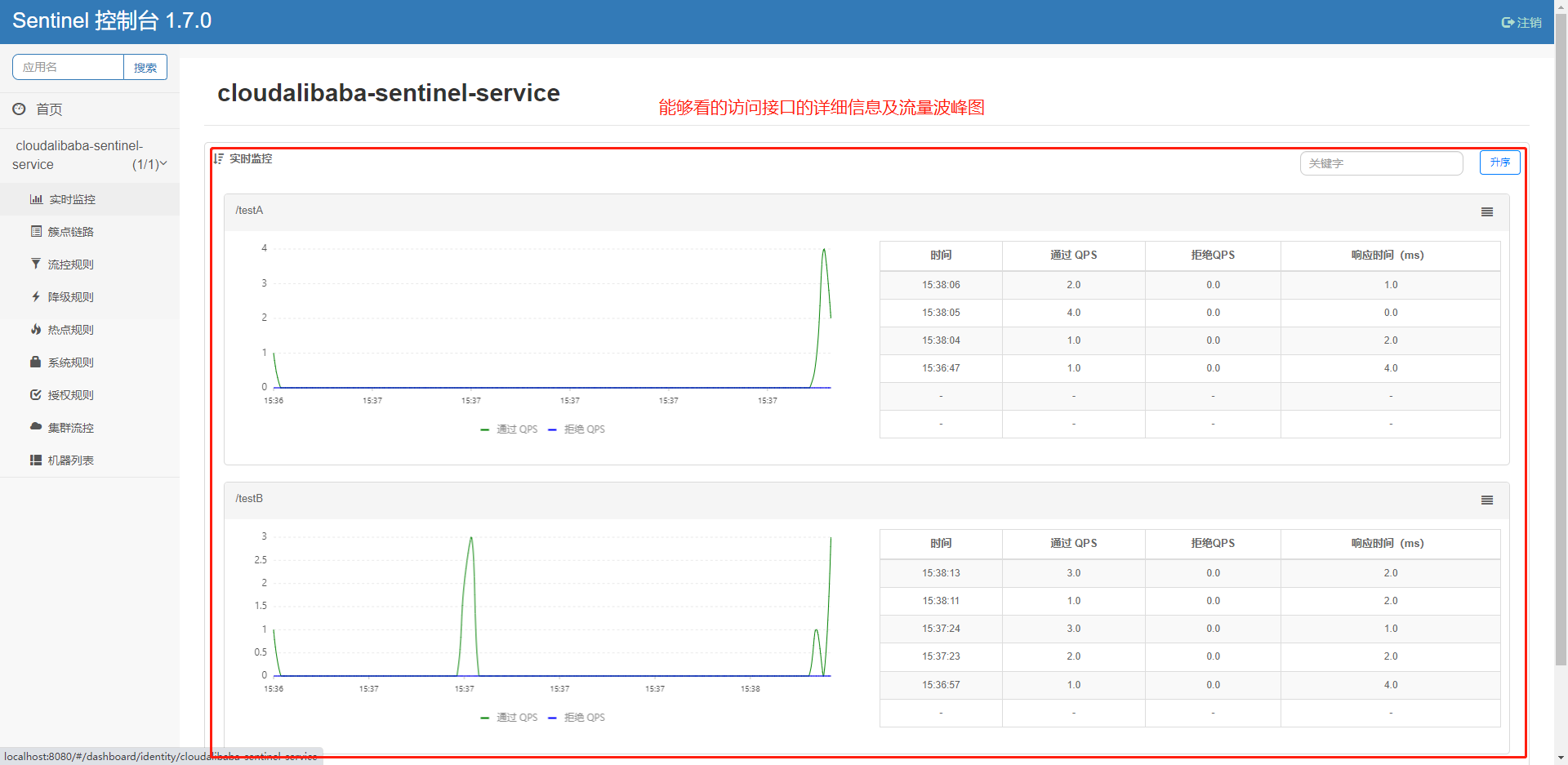
Task: Toggle 通过 QPS legend in /testA chart
Action: pos(510,429)
